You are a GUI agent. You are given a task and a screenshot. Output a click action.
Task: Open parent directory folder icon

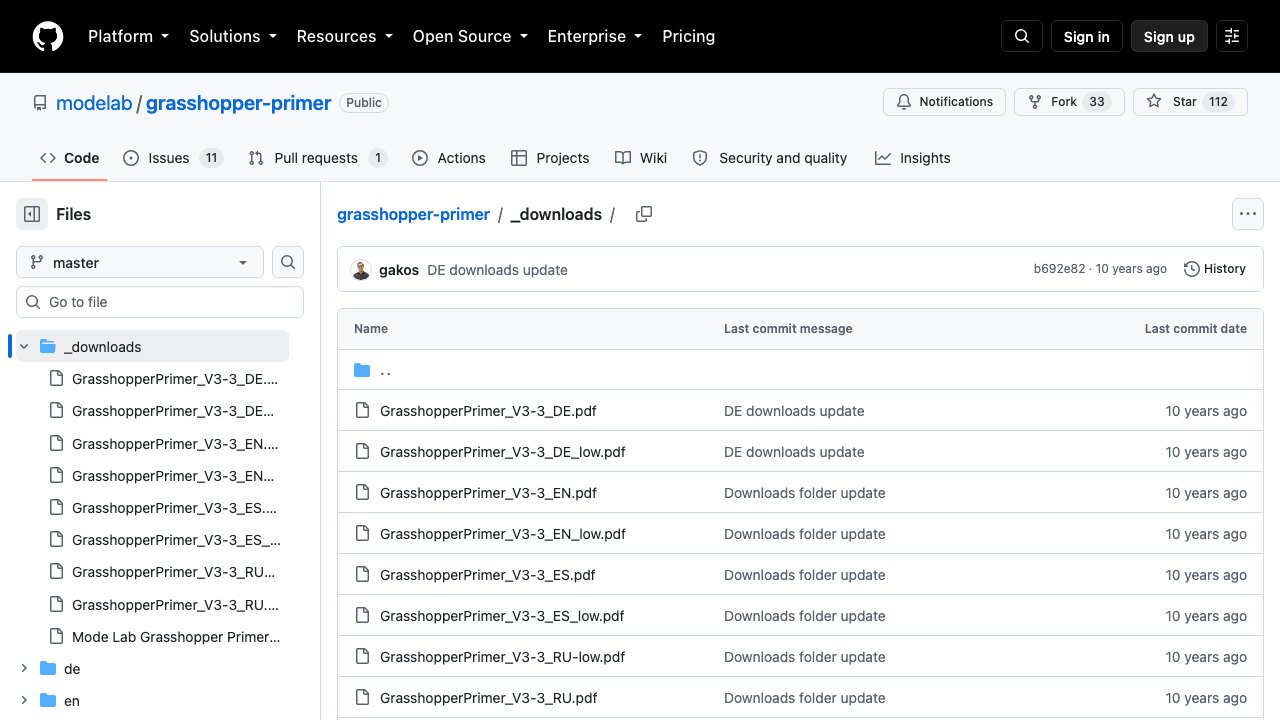coord(362,370)
